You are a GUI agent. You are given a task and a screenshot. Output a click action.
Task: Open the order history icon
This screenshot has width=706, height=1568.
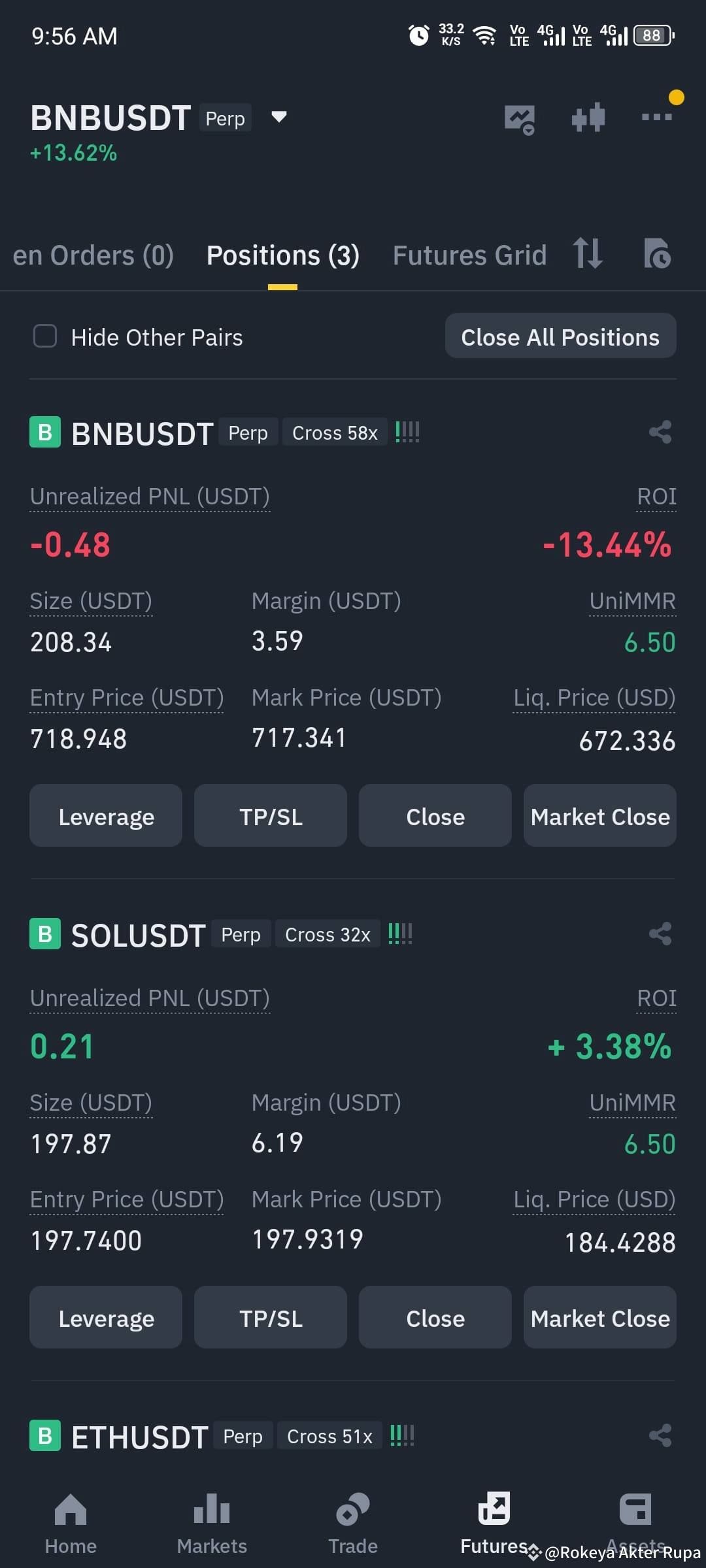tap(657, 253)
